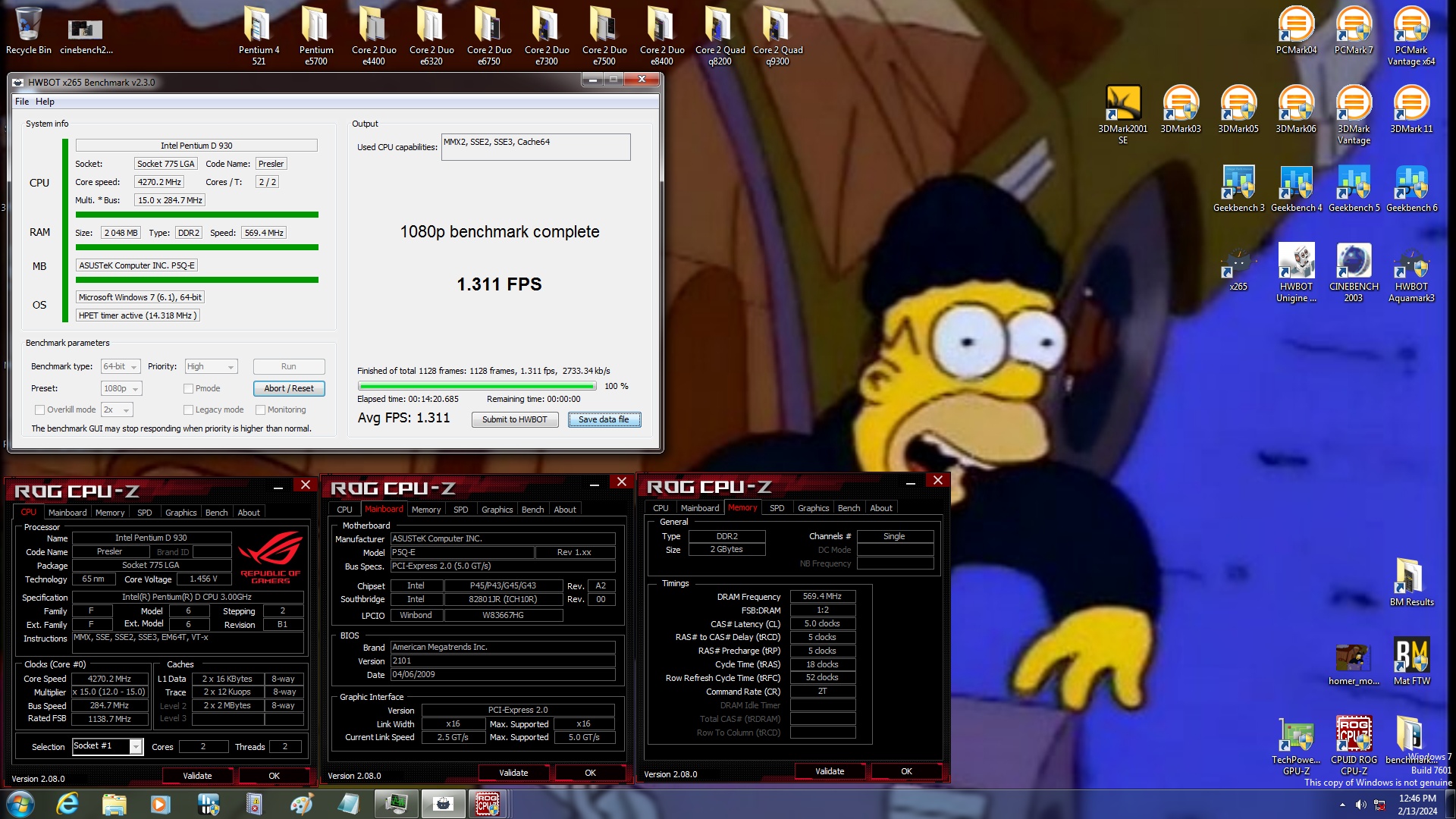The image size is (1456, 819).
Task: Click Validate in right CPU-Z window
Action: click(830, 771)
